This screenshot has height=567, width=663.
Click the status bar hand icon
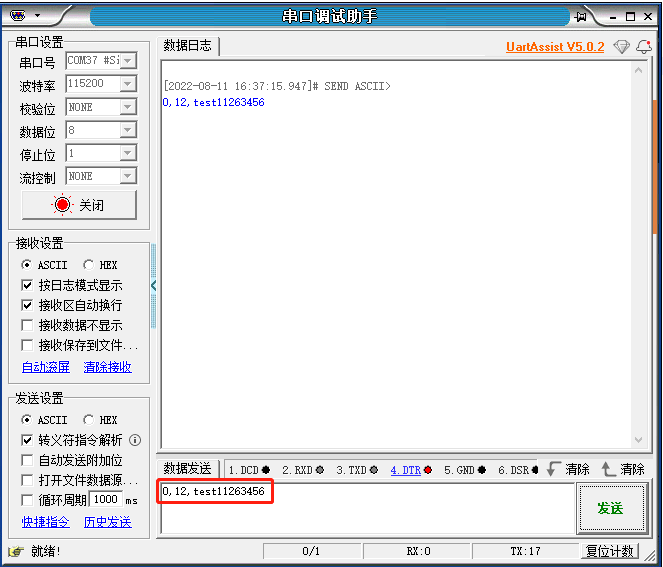(x=16, y=551)
